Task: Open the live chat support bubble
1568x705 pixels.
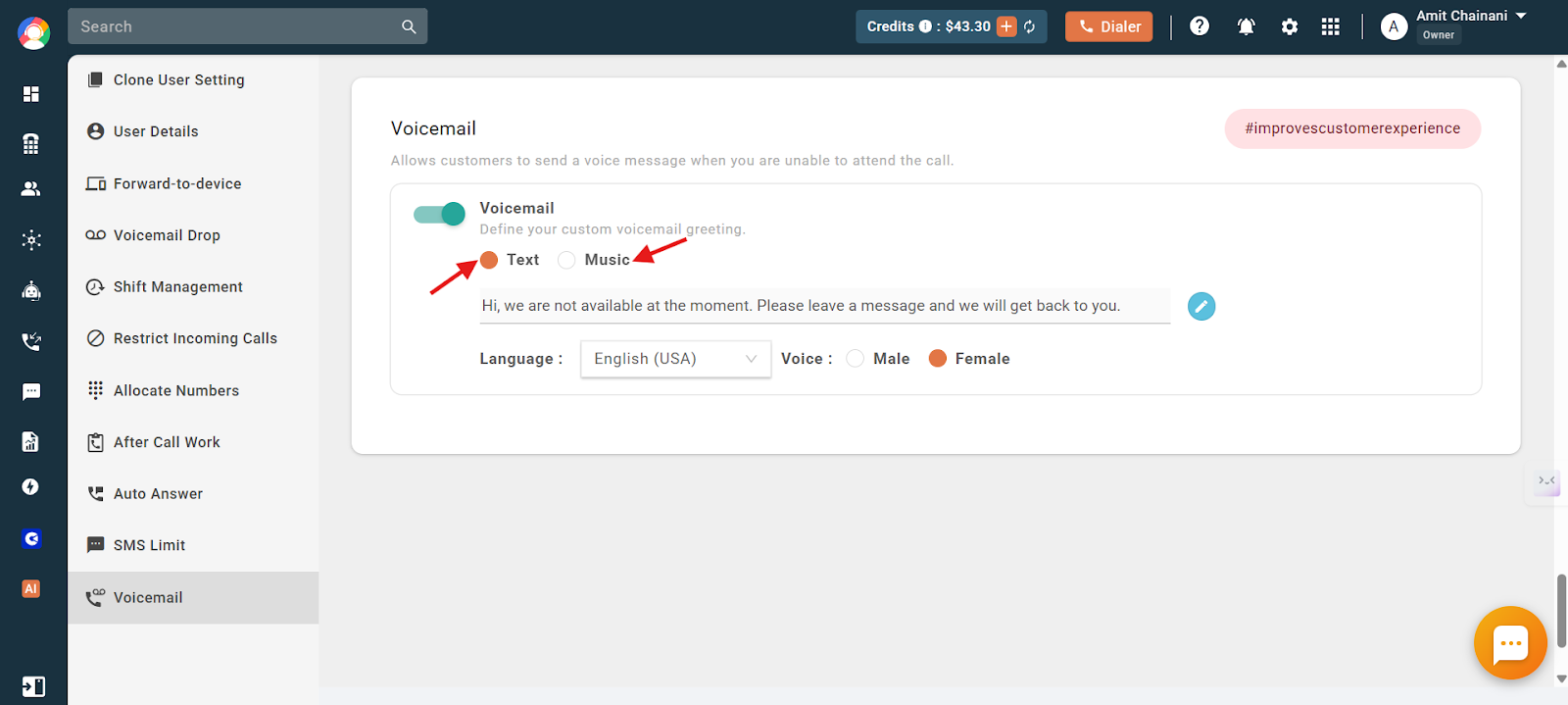Action: click(x=1510, y=643)
